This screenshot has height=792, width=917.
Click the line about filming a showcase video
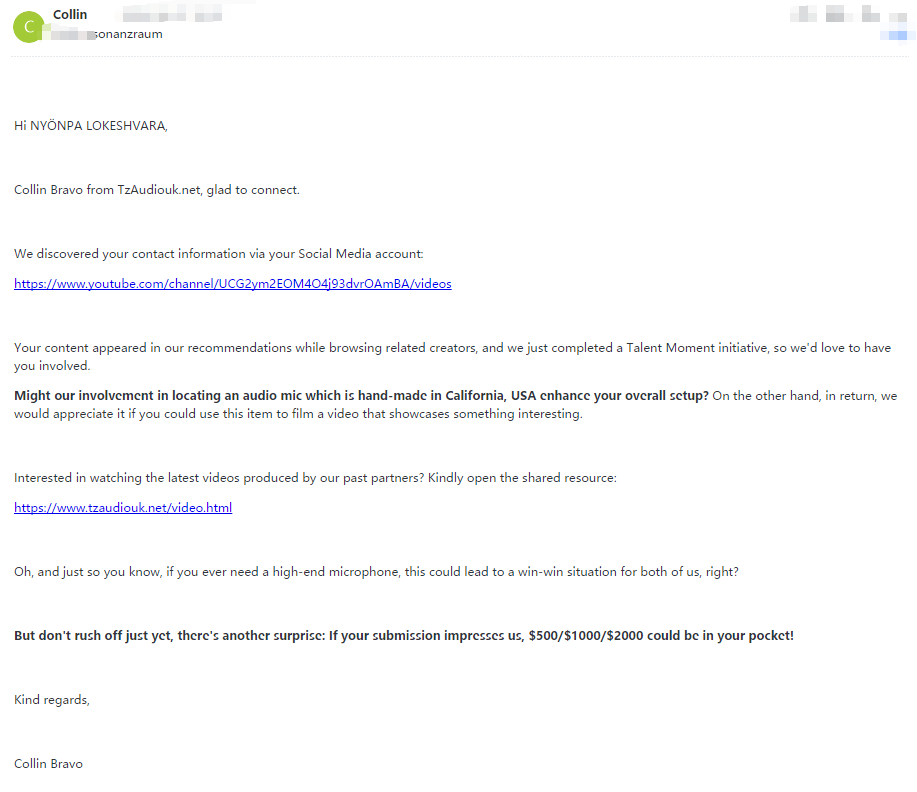(298, 414)
